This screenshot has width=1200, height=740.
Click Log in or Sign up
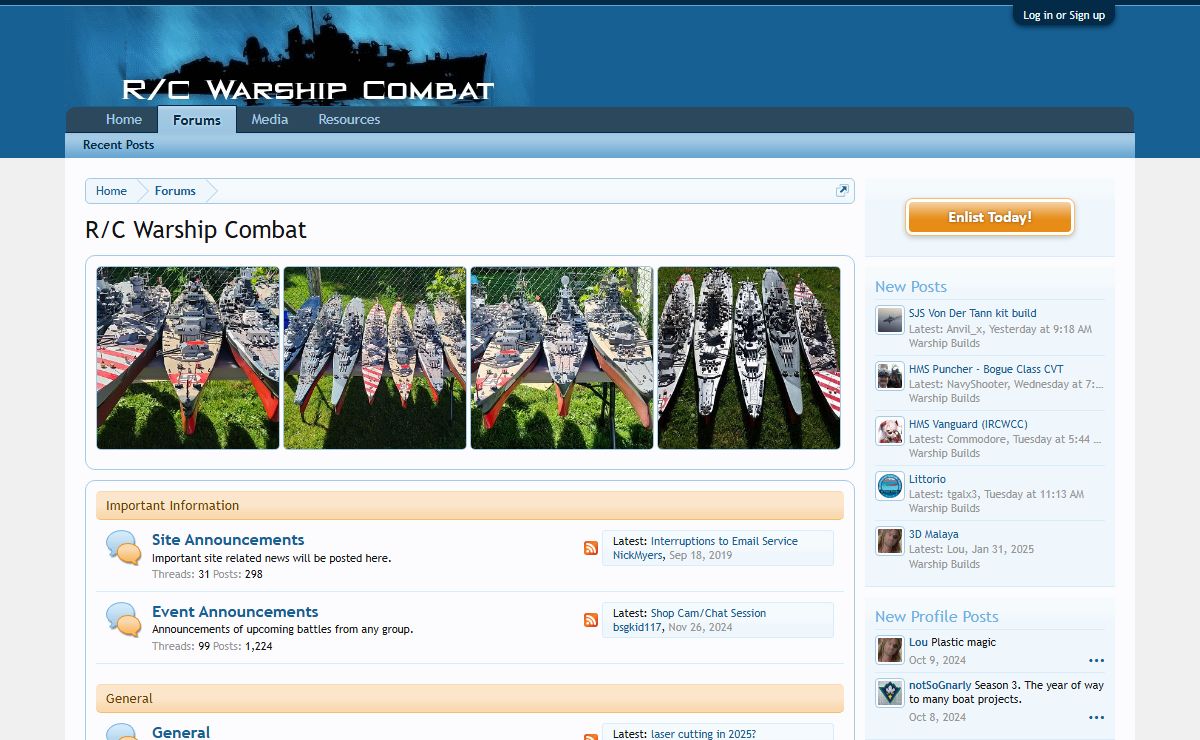pos(1064,15)
